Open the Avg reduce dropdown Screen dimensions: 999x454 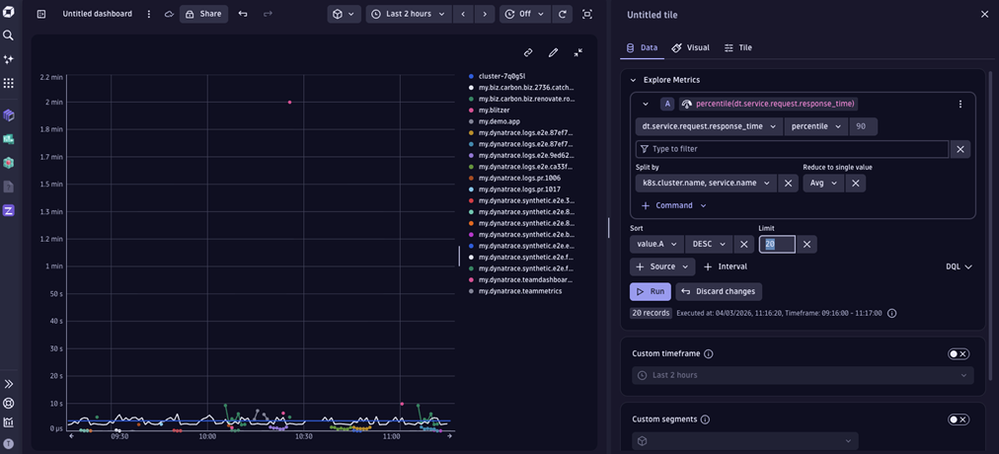point(824,183)
